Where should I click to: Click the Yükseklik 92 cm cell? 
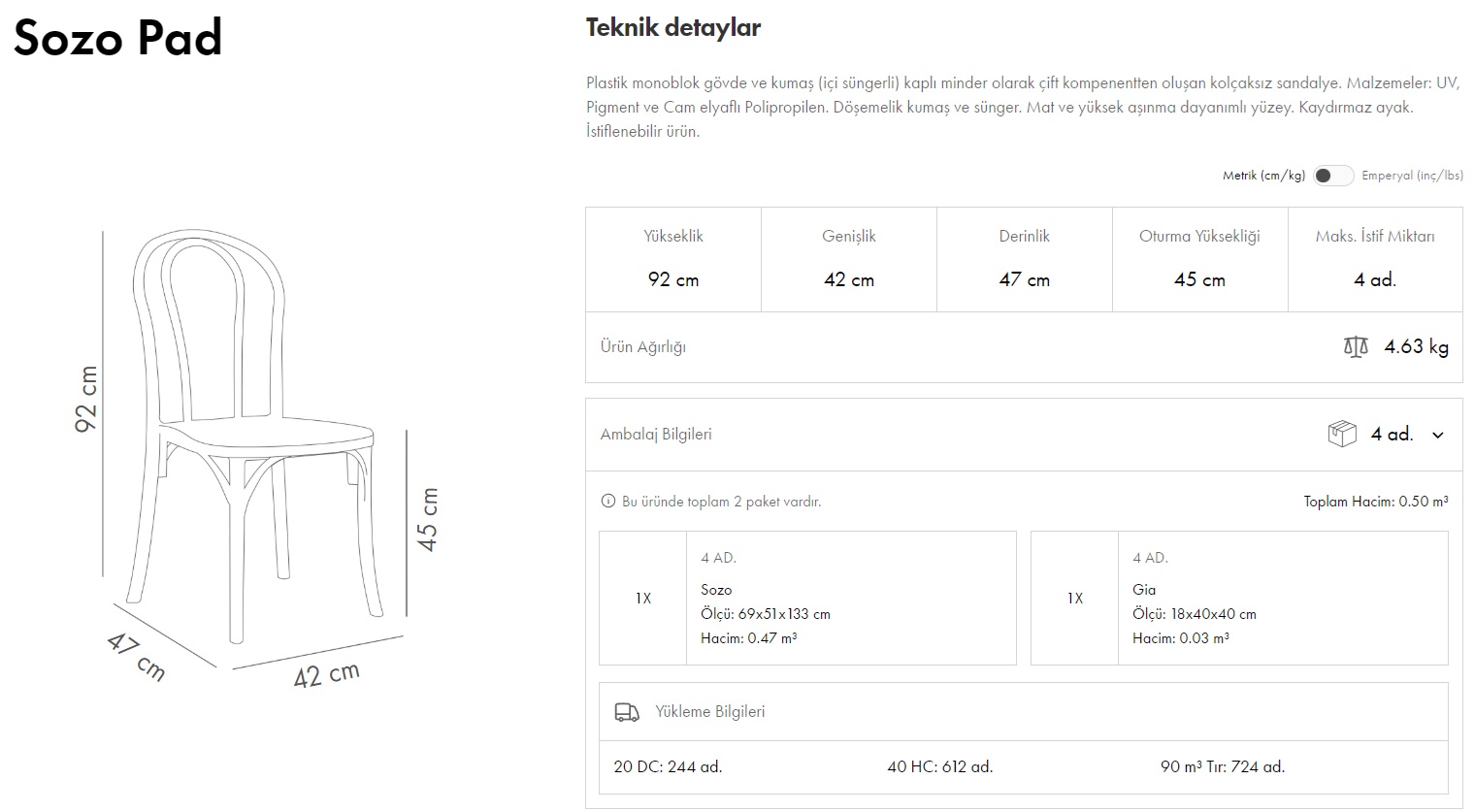click(x=673, y=259)
